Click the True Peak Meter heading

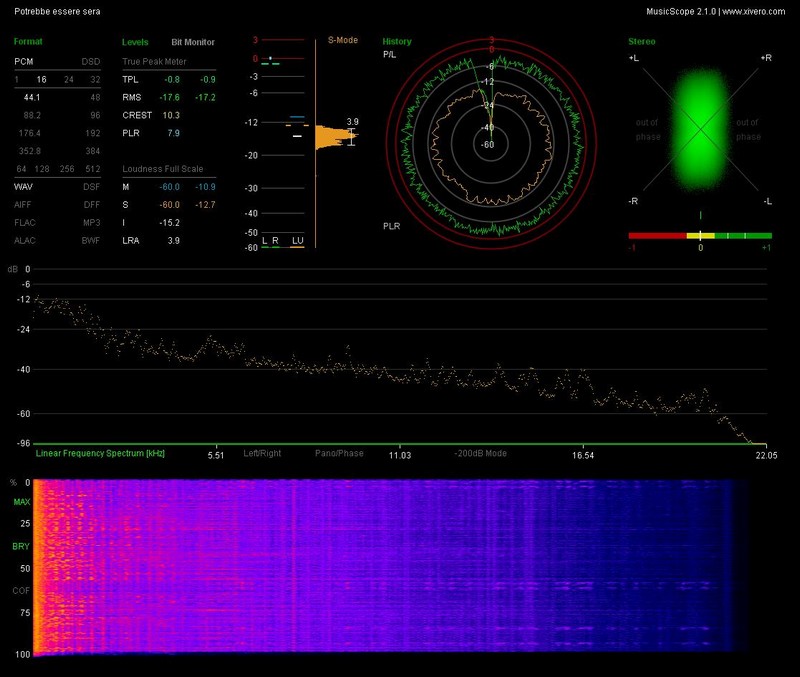click(154, 62)
